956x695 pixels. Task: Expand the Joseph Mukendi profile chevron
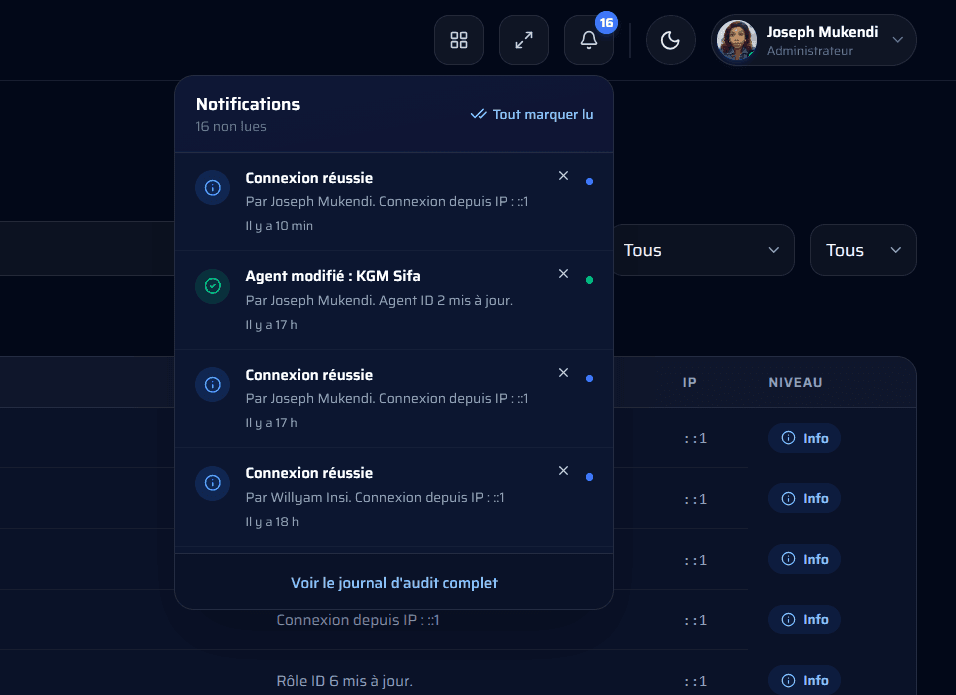897,40
